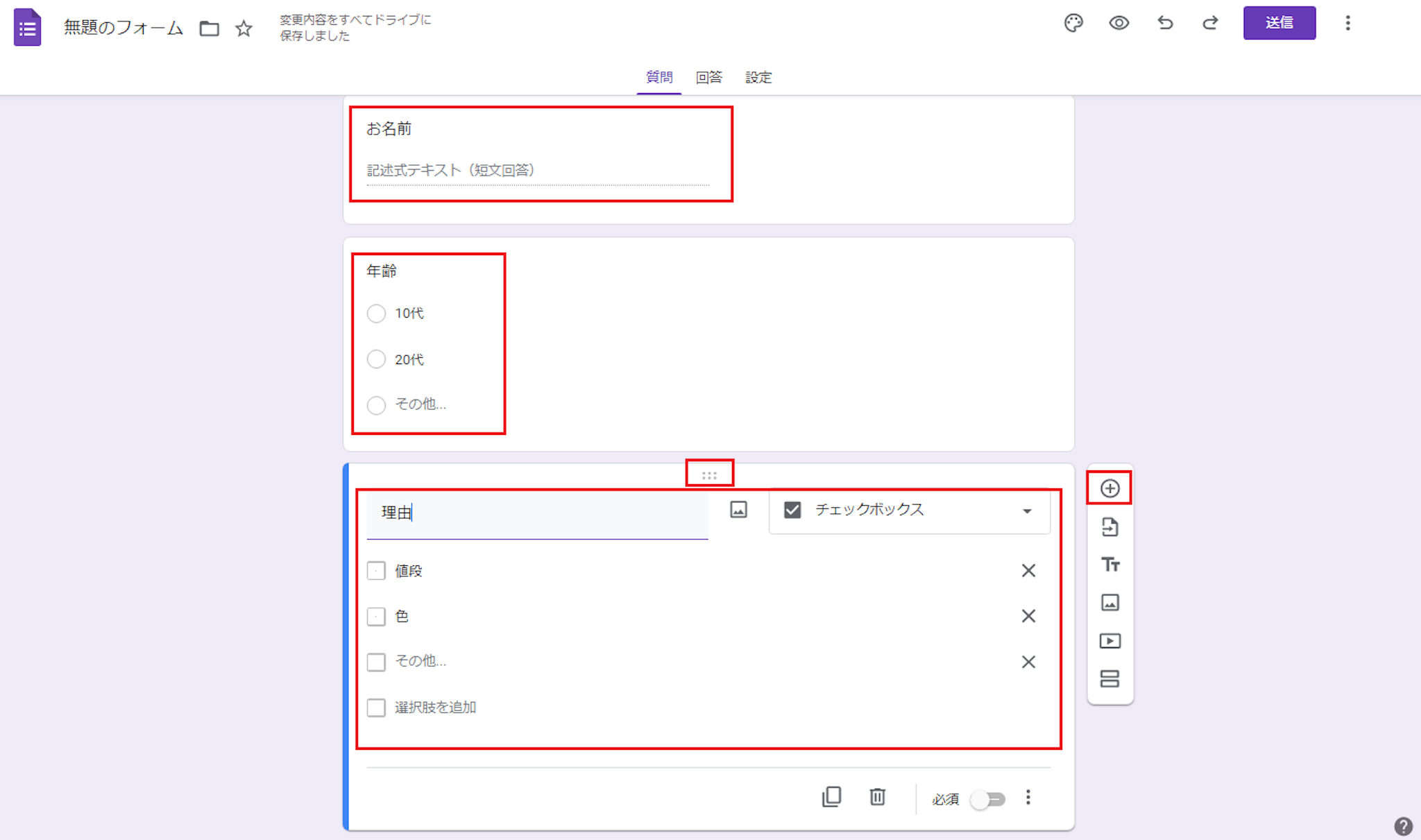Switch to the 回答 tab

coord(708,77)
